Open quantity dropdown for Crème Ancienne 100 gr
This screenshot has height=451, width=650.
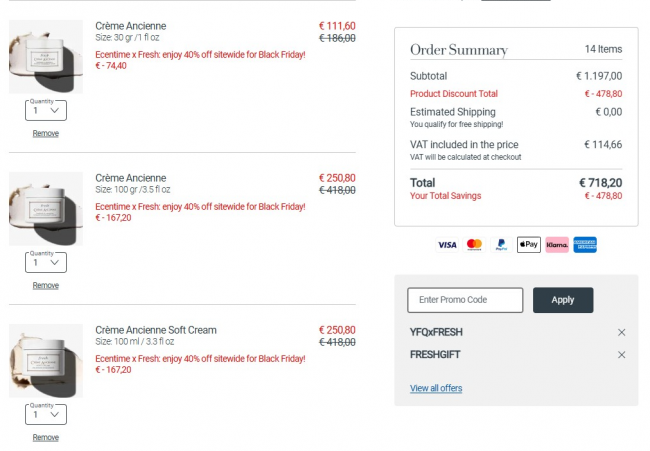(45, 262)
